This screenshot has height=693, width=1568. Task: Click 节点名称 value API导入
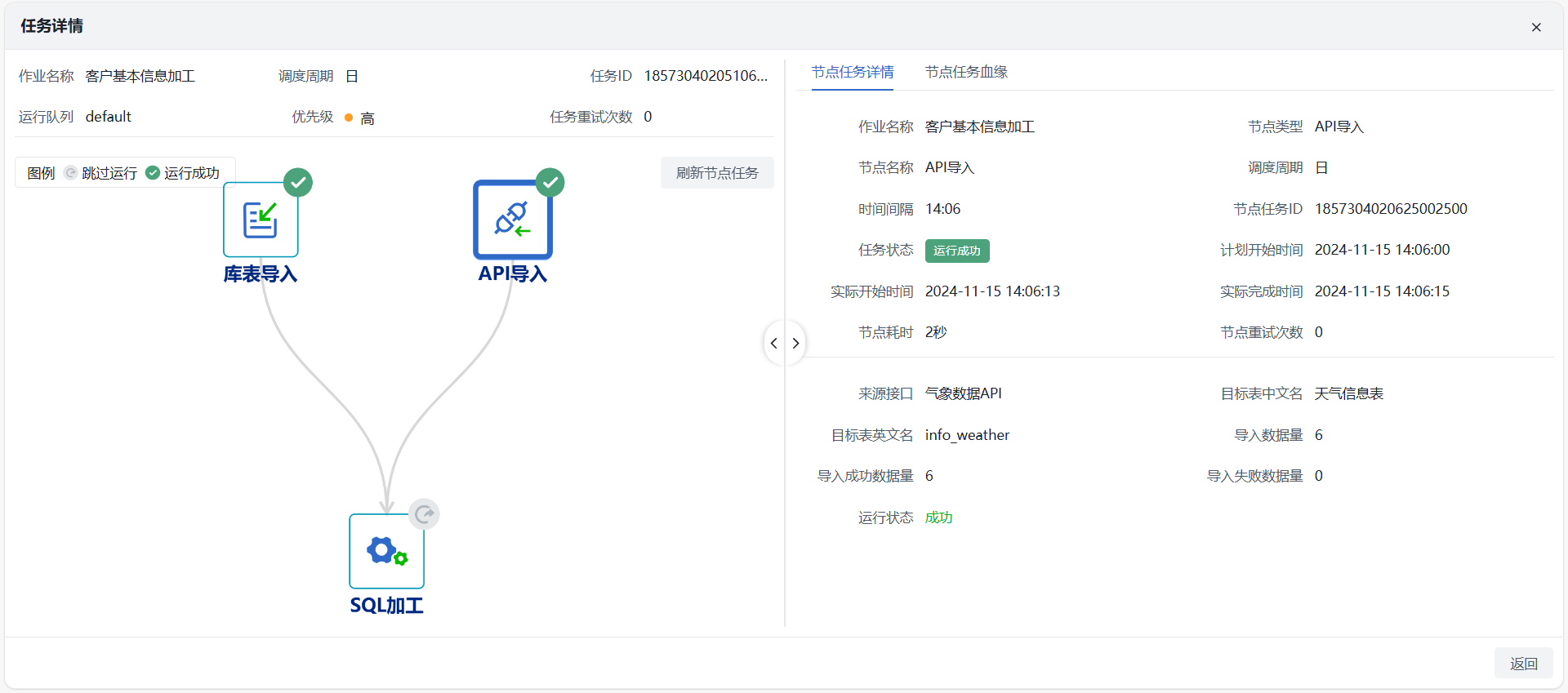tap(950, 167)
